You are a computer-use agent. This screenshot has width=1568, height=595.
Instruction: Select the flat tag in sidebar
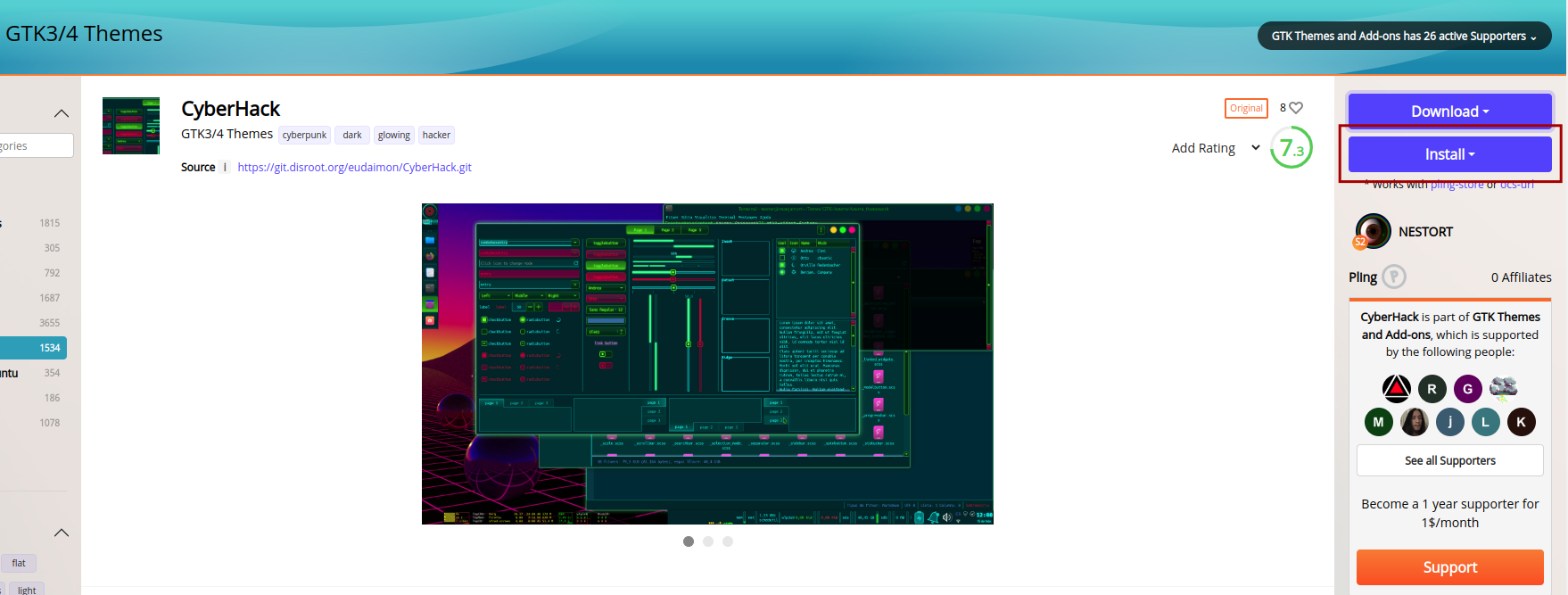click(x=19, y=564)
